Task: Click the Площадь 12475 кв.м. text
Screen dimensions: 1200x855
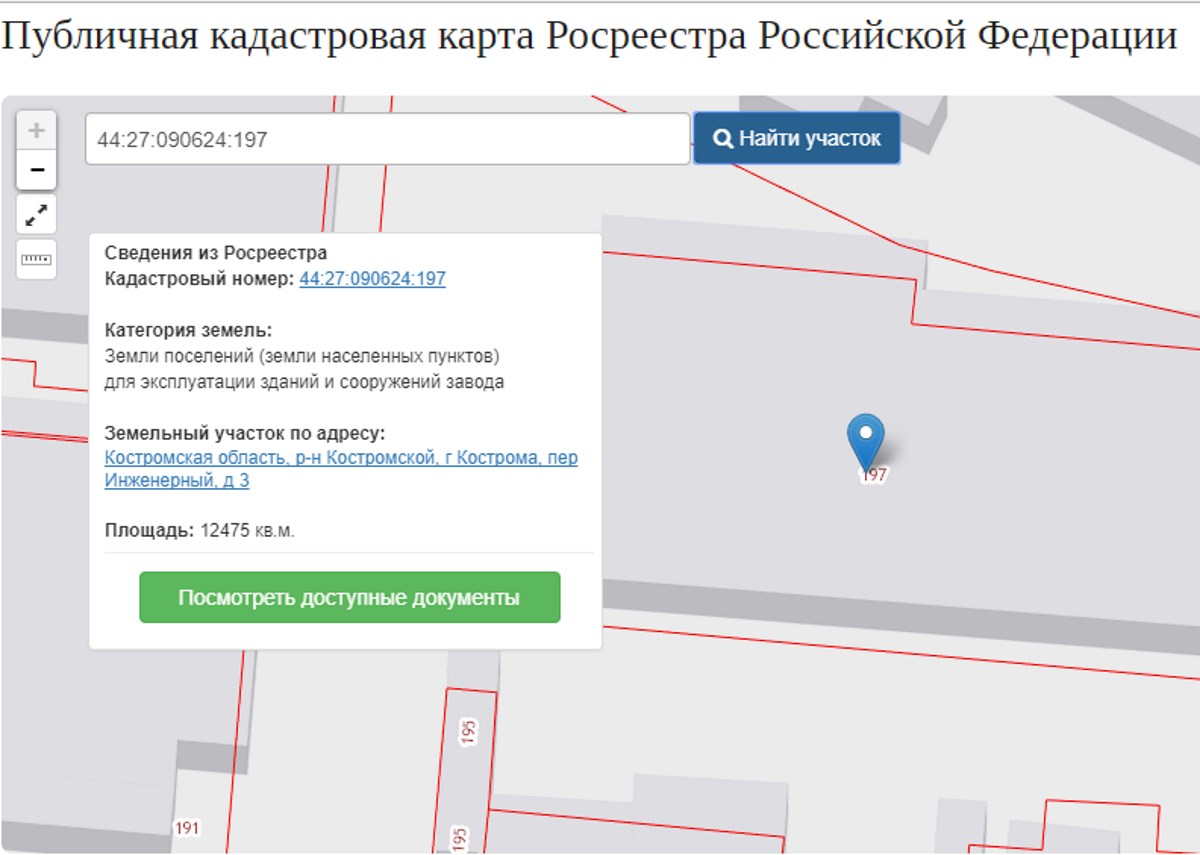Action: click(200, 531)
